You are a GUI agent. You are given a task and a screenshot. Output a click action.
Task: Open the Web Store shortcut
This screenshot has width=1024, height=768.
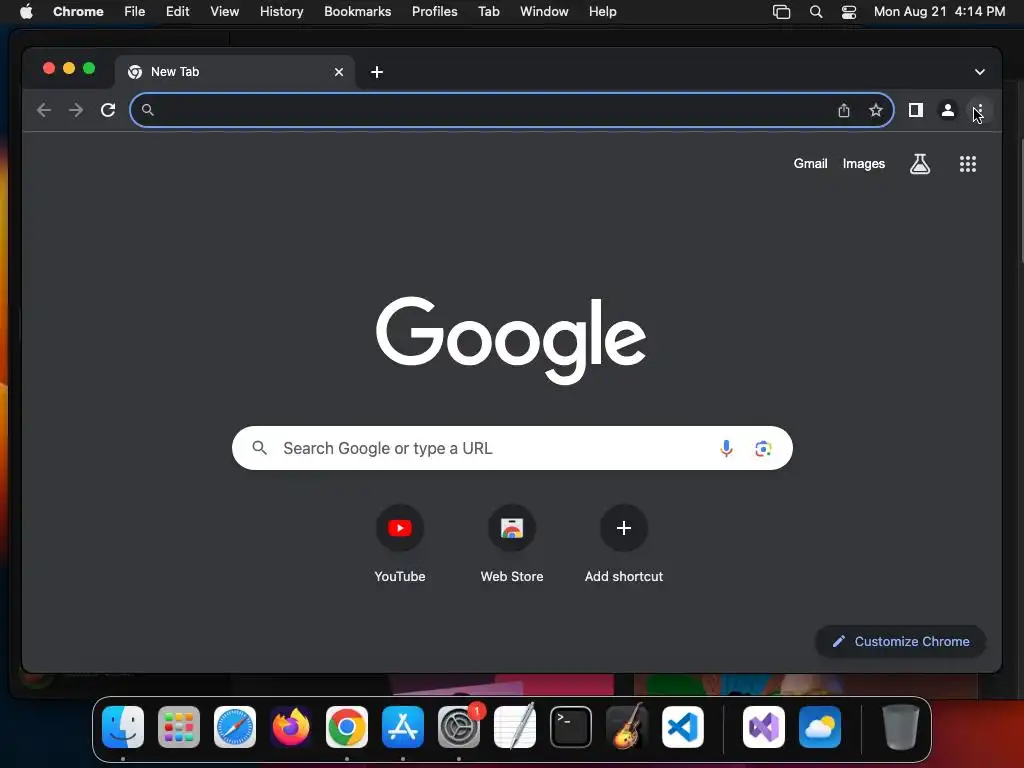tap(512, 544)
